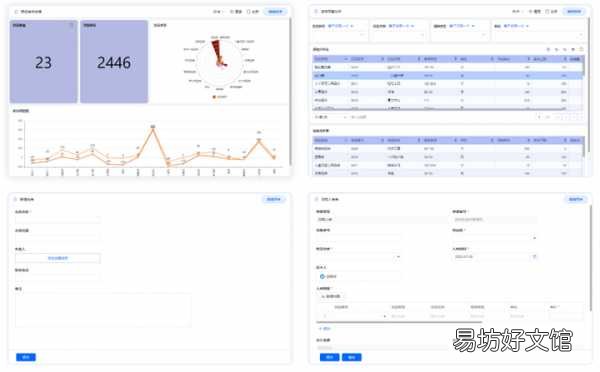Click the header icon of the bottom-right form panel
Viewport: 600px width, 372px height.
[x=316, y=199]
